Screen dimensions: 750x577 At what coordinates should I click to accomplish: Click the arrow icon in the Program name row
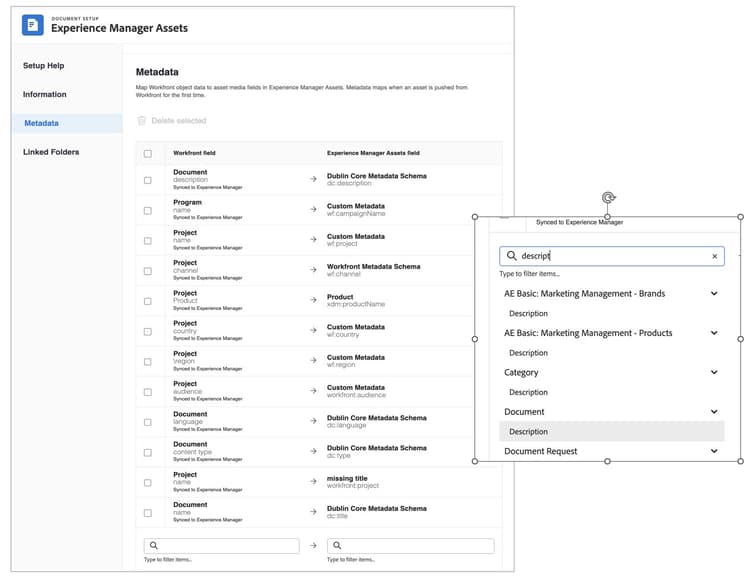tap(313, 210)
